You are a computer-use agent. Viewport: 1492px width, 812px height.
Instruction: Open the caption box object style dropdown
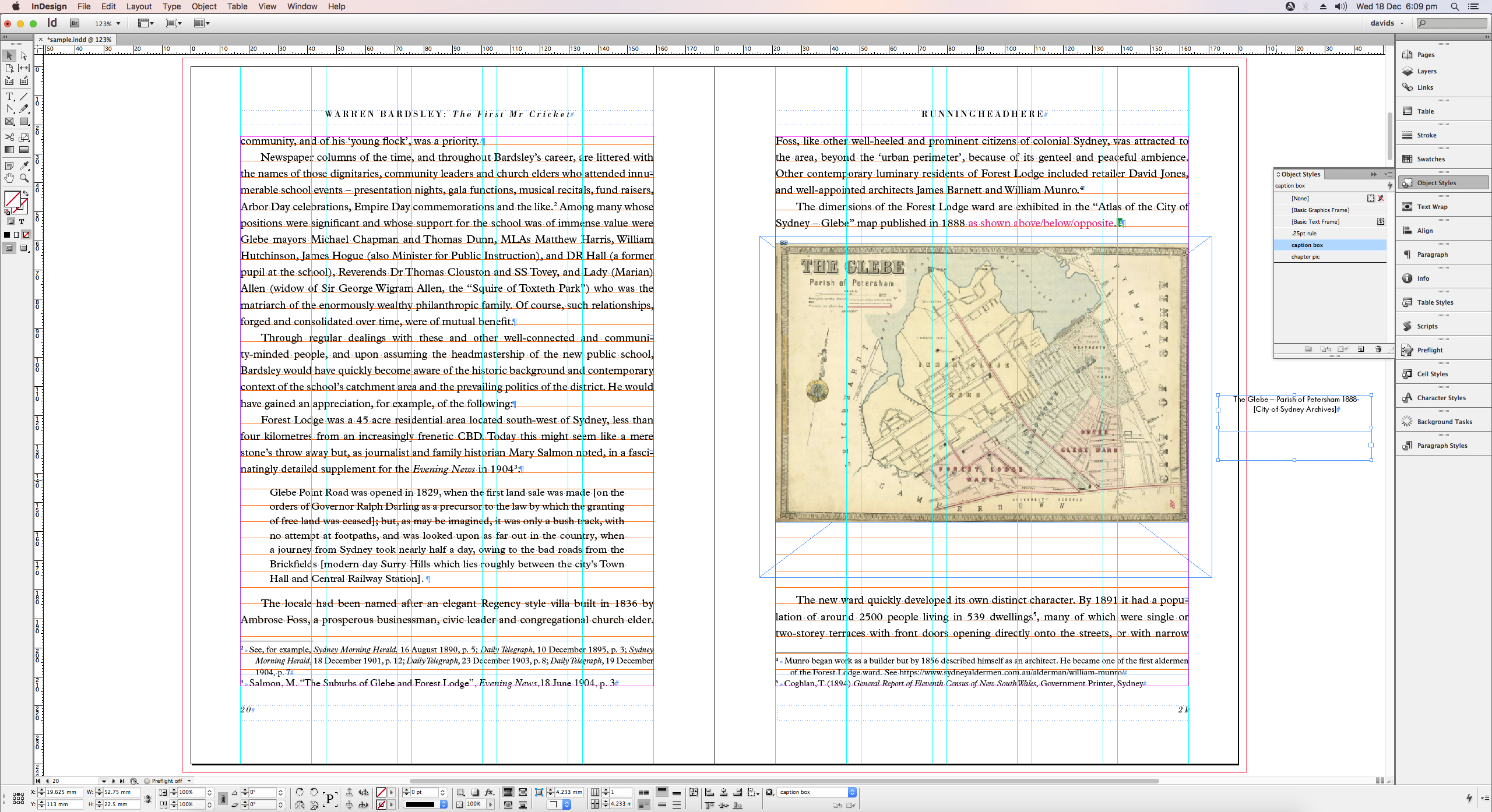pyautogui.click(x=852, y=792)
